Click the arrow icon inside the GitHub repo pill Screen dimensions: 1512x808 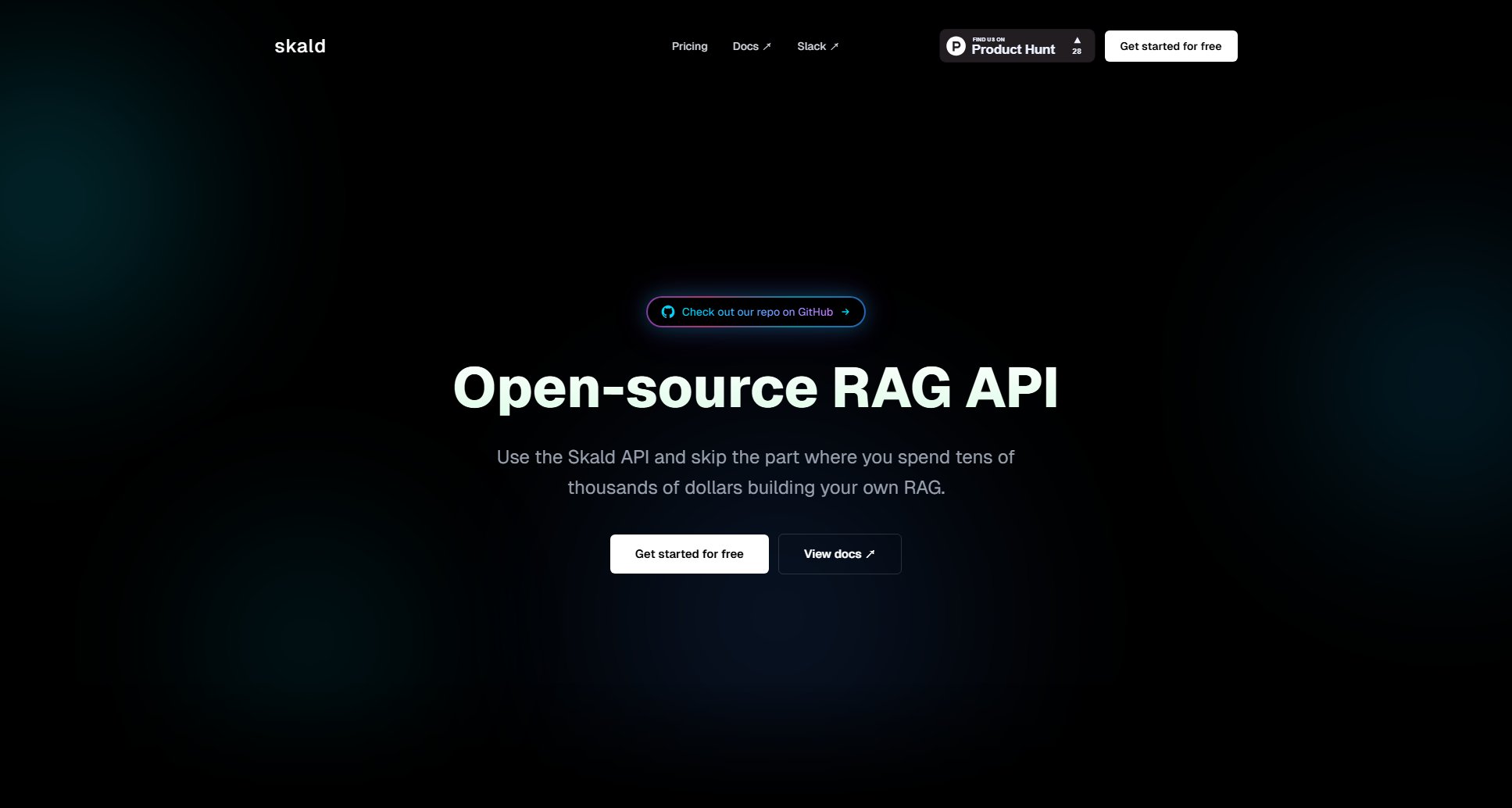[x=846, y=312]
